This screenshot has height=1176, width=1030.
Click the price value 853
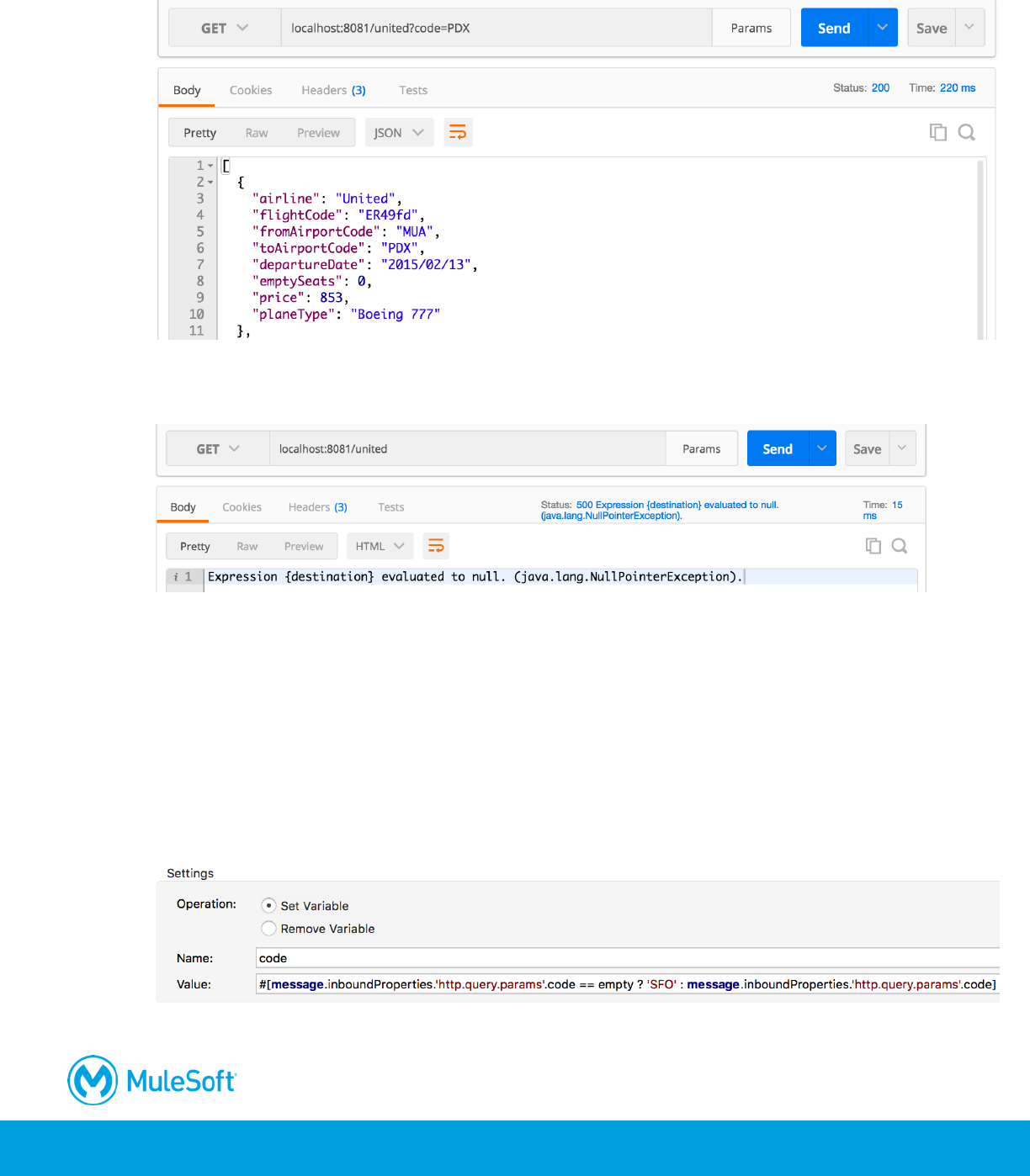332,297
